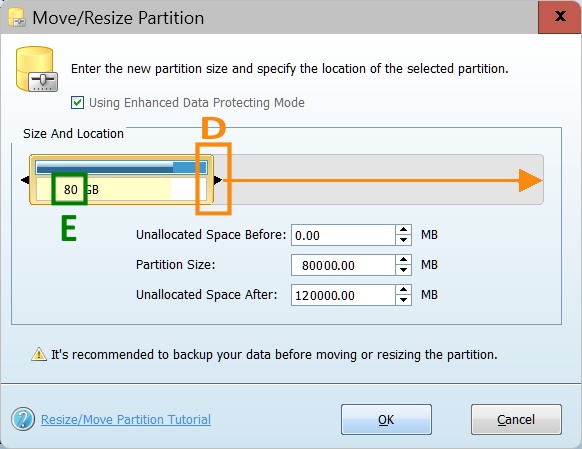Open the Resize/Move Partition Tutorial link
Screen dimensions: 582x449
tap(126, 419)
